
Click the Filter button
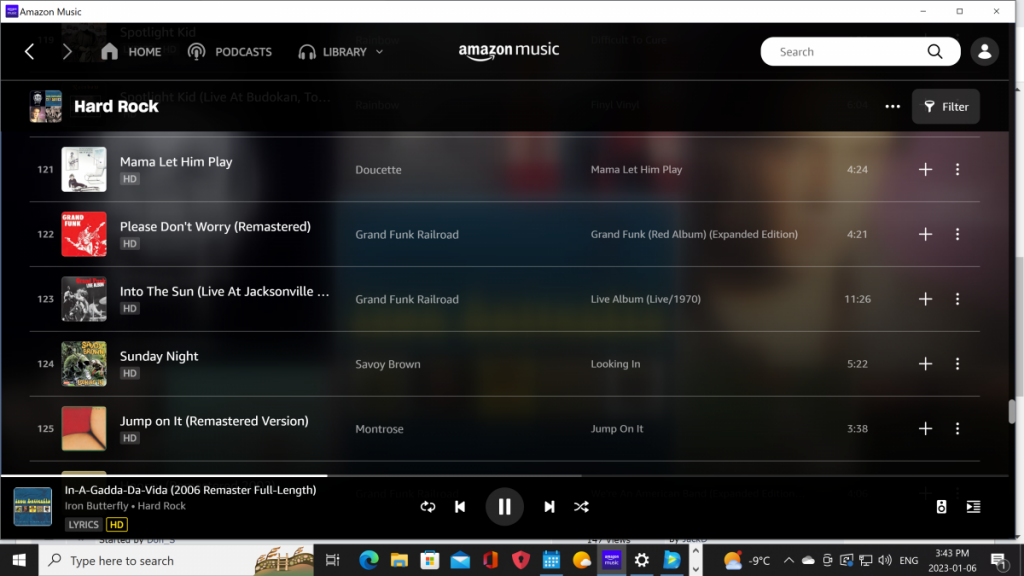[x=946, y=106]
